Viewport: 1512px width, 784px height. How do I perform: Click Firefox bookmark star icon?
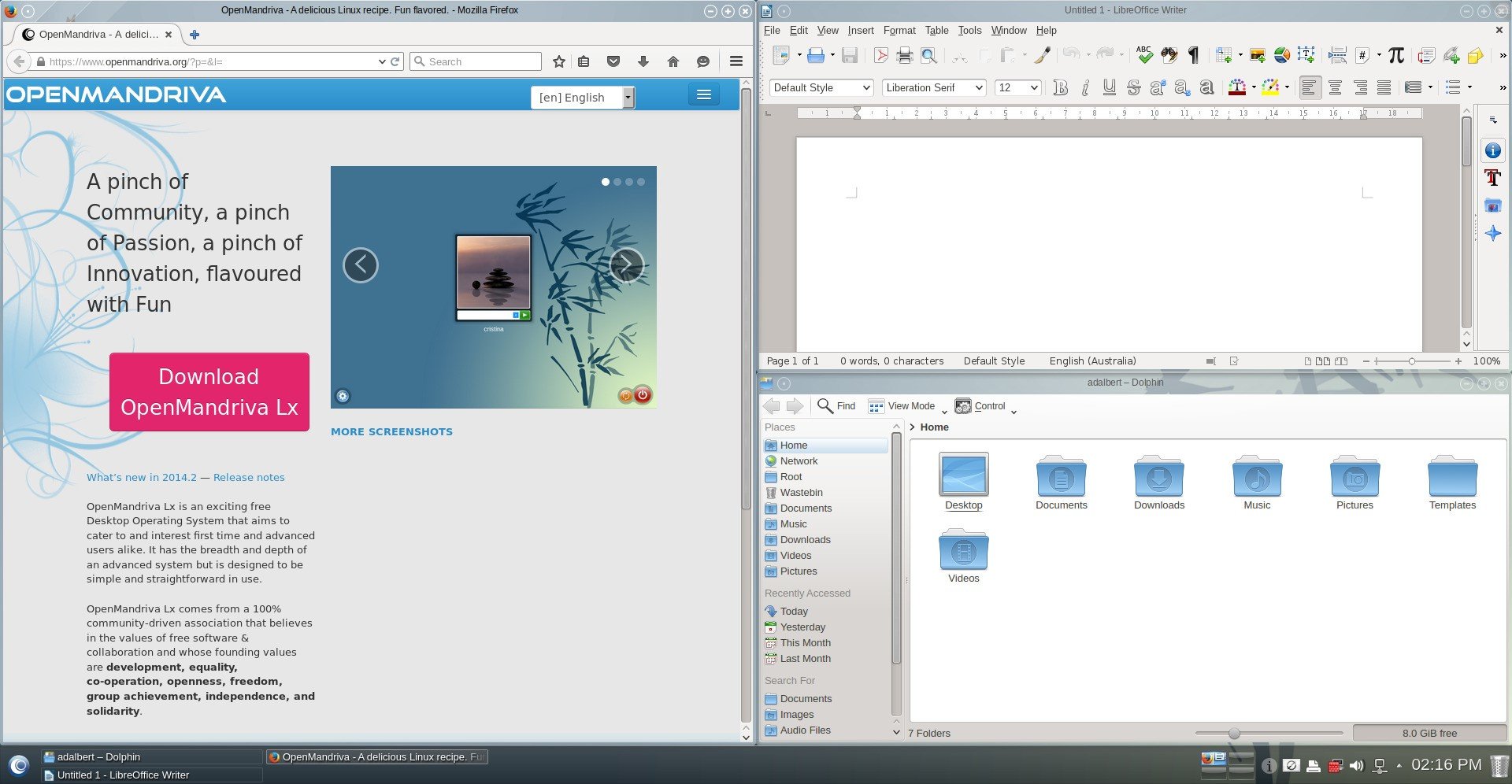click(559, 61)
